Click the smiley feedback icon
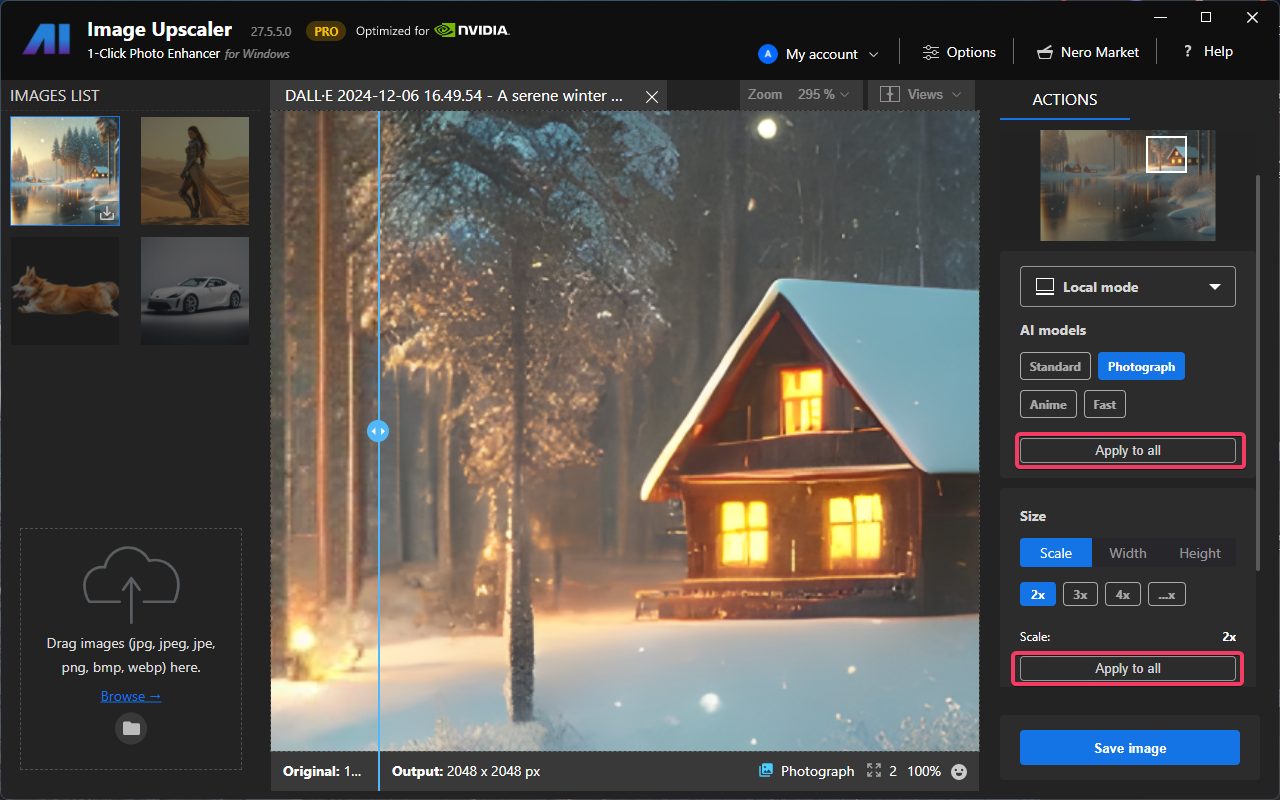The width and height of the screenshot is (1280, 800). pyautogui.click(x=959, y=771)
